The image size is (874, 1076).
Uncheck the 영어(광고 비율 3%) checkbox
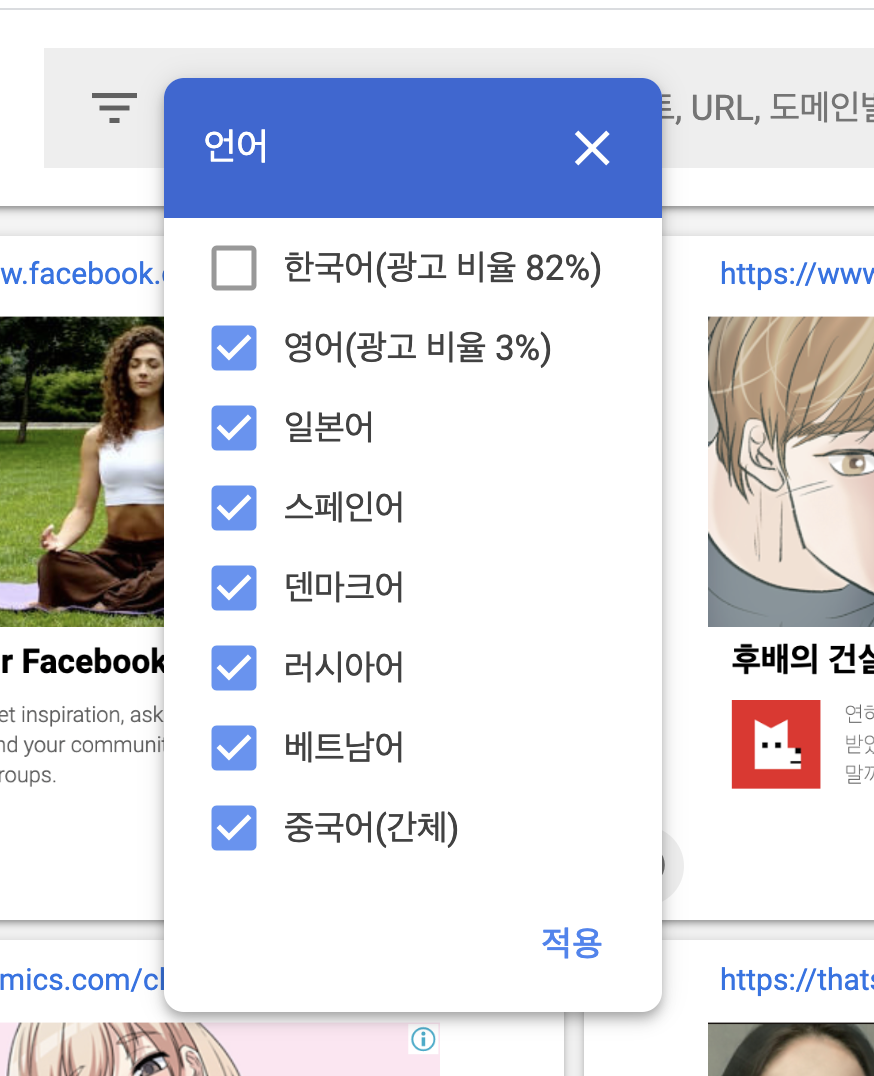234,348
